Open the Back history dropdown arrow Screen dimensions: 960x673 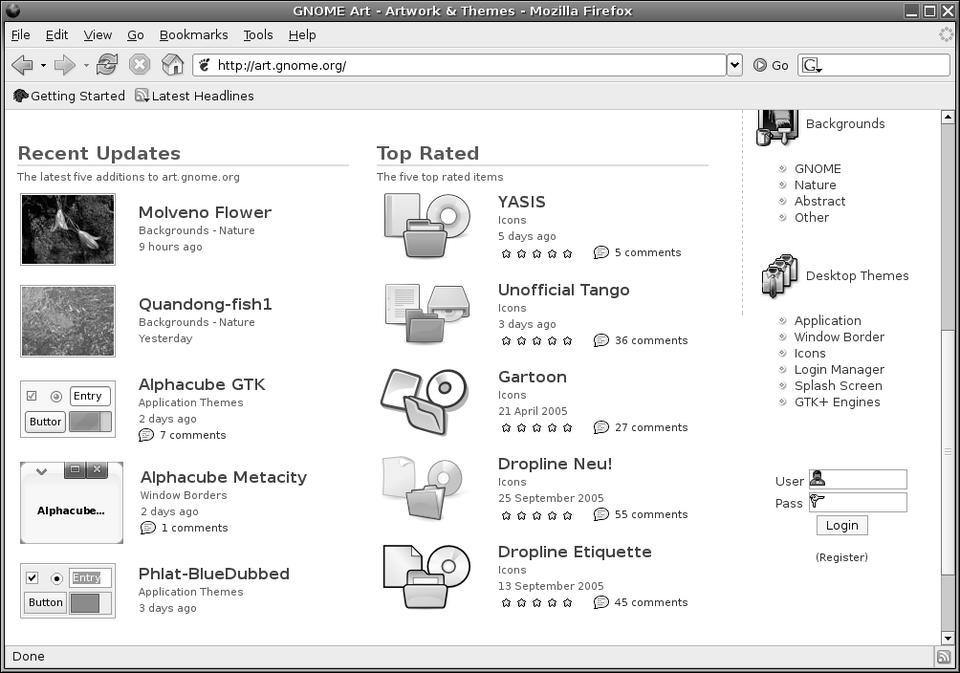point(43,66)
